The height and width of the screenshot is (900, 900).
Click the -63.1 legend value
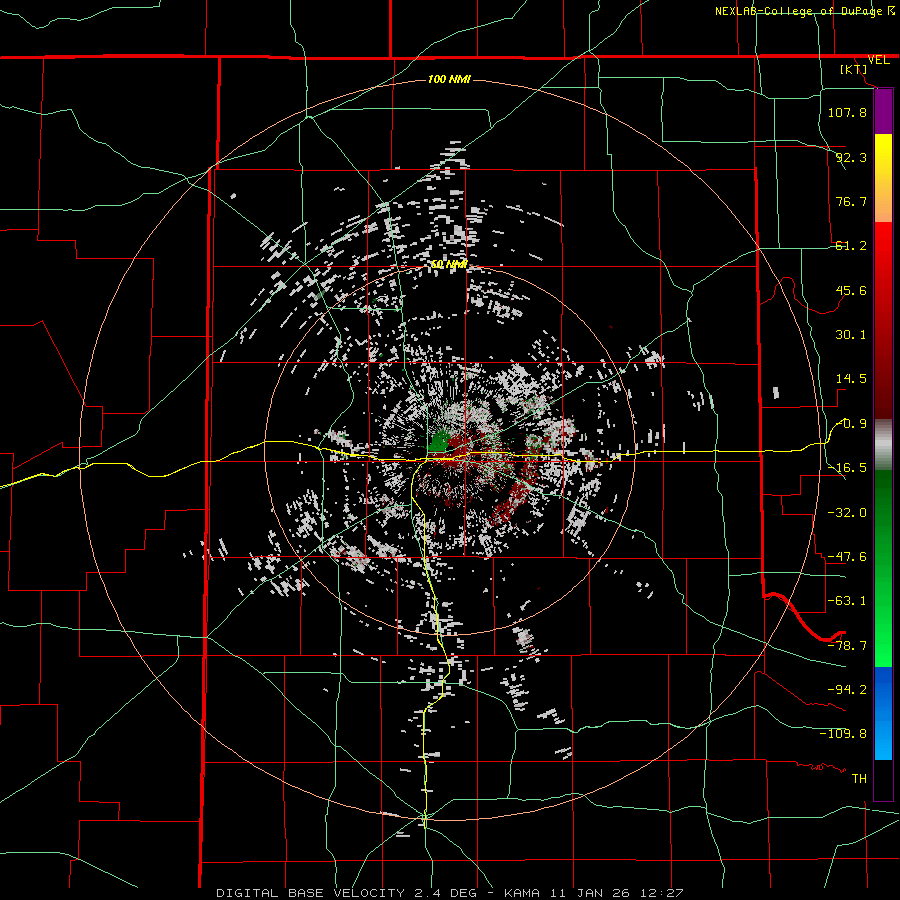(847, 601)
